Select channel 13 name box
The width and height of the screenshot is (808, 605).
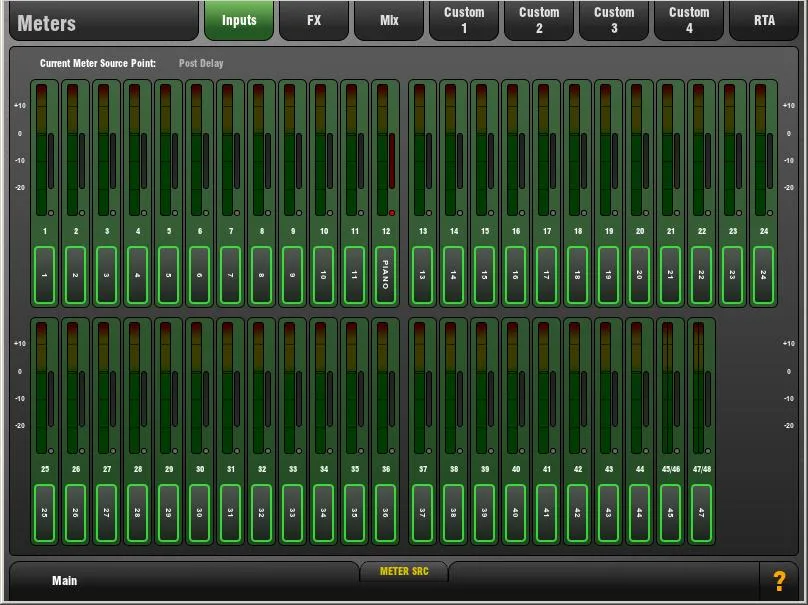423,275
